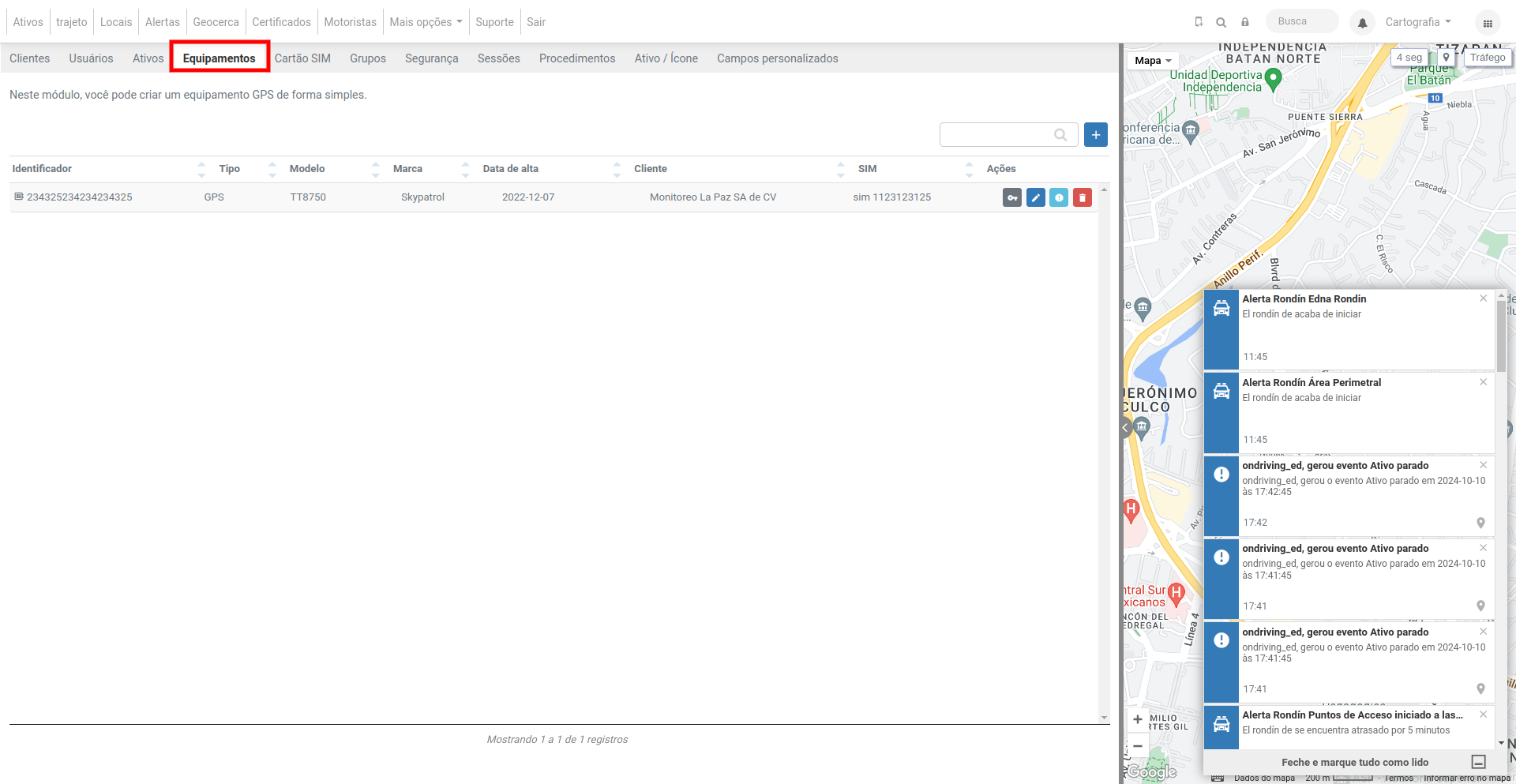Show info for the TT8750 equipment
This screenshot has width=1516, height=784.
point(1059,197)
